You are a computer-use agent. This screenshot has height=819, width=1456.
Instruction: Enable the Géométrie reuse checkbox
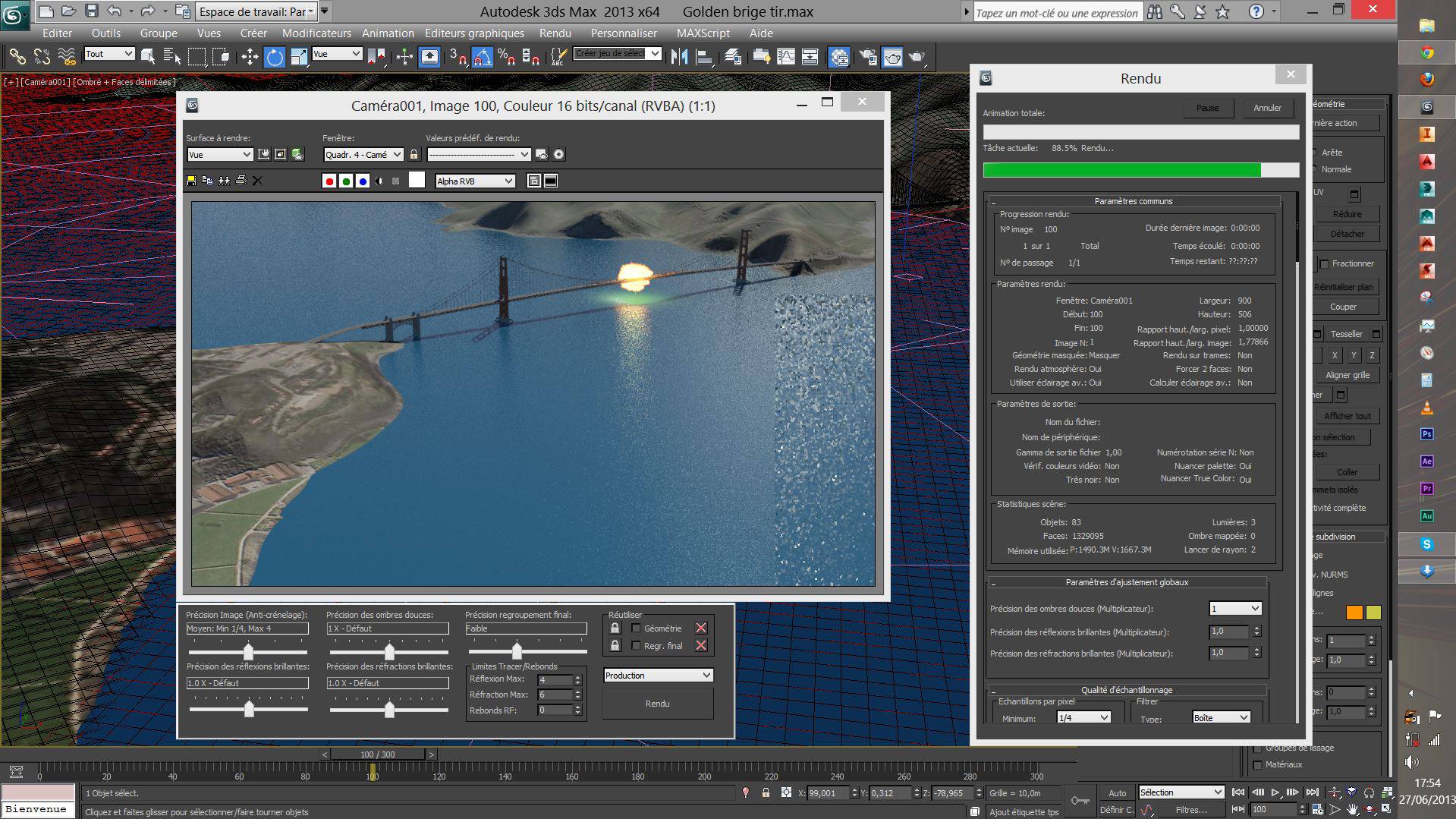(636, 628)
